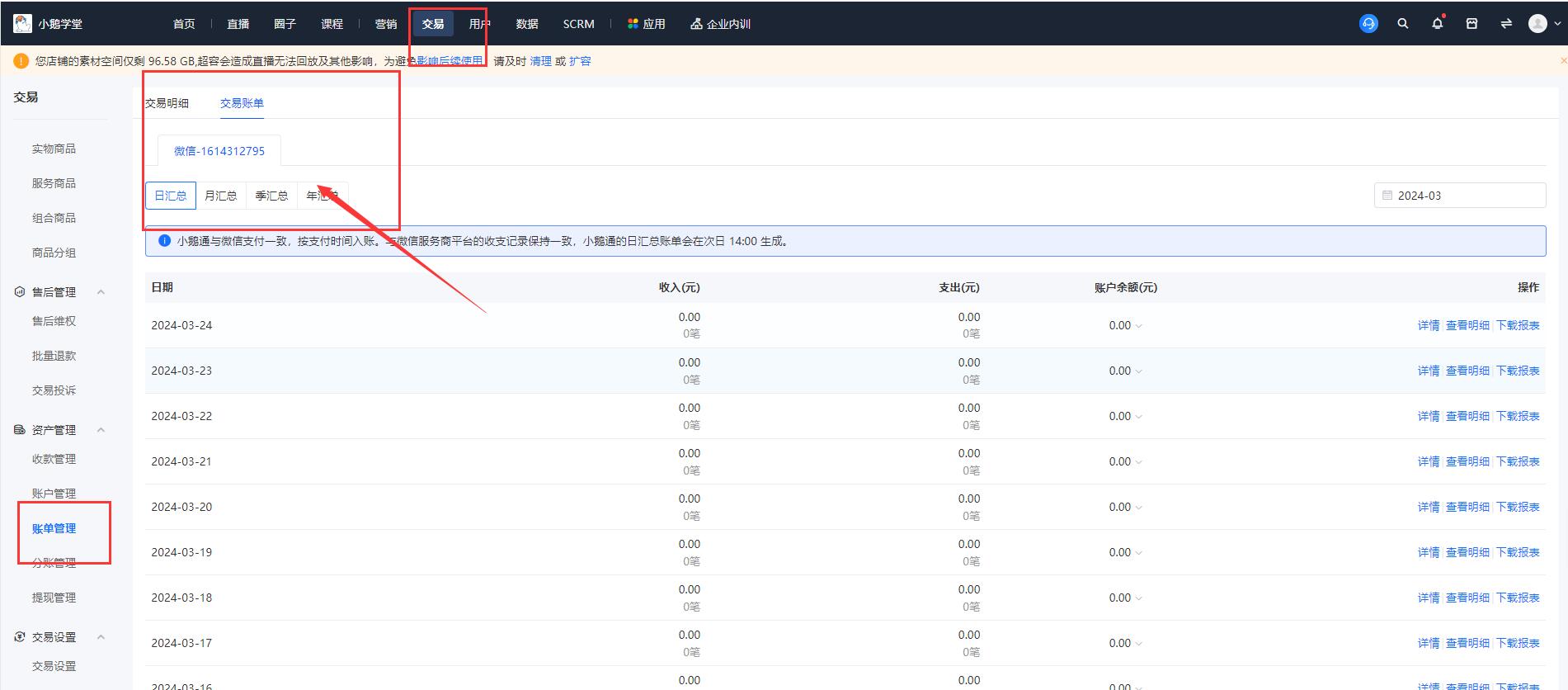Click the shop storefront icon

1471,24
